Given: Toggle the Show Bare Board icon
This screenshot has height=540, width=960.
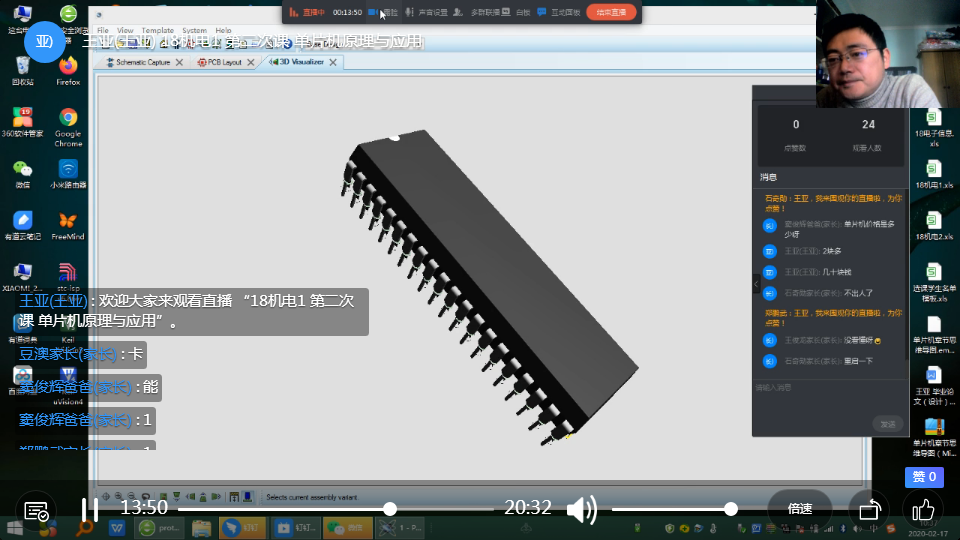Looking at the screenshot, I should click(x=247, y=497).
